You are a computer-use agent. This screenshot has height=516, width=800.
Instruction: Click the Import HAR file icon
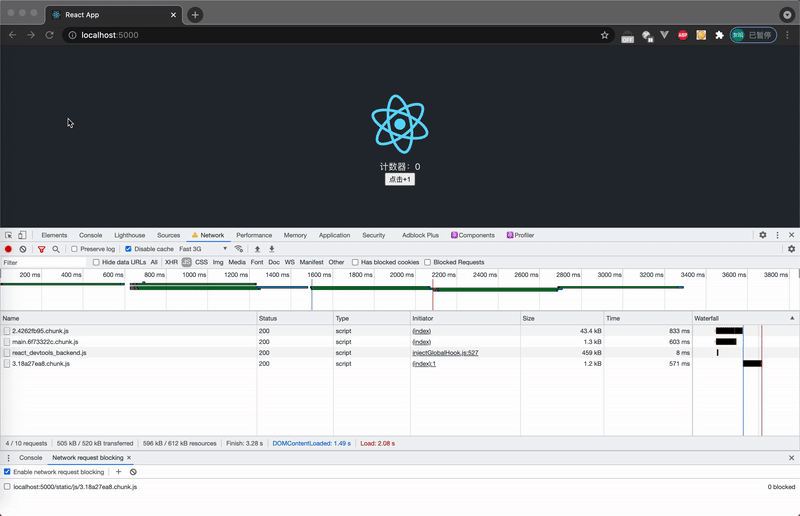(x=257, y=249)
